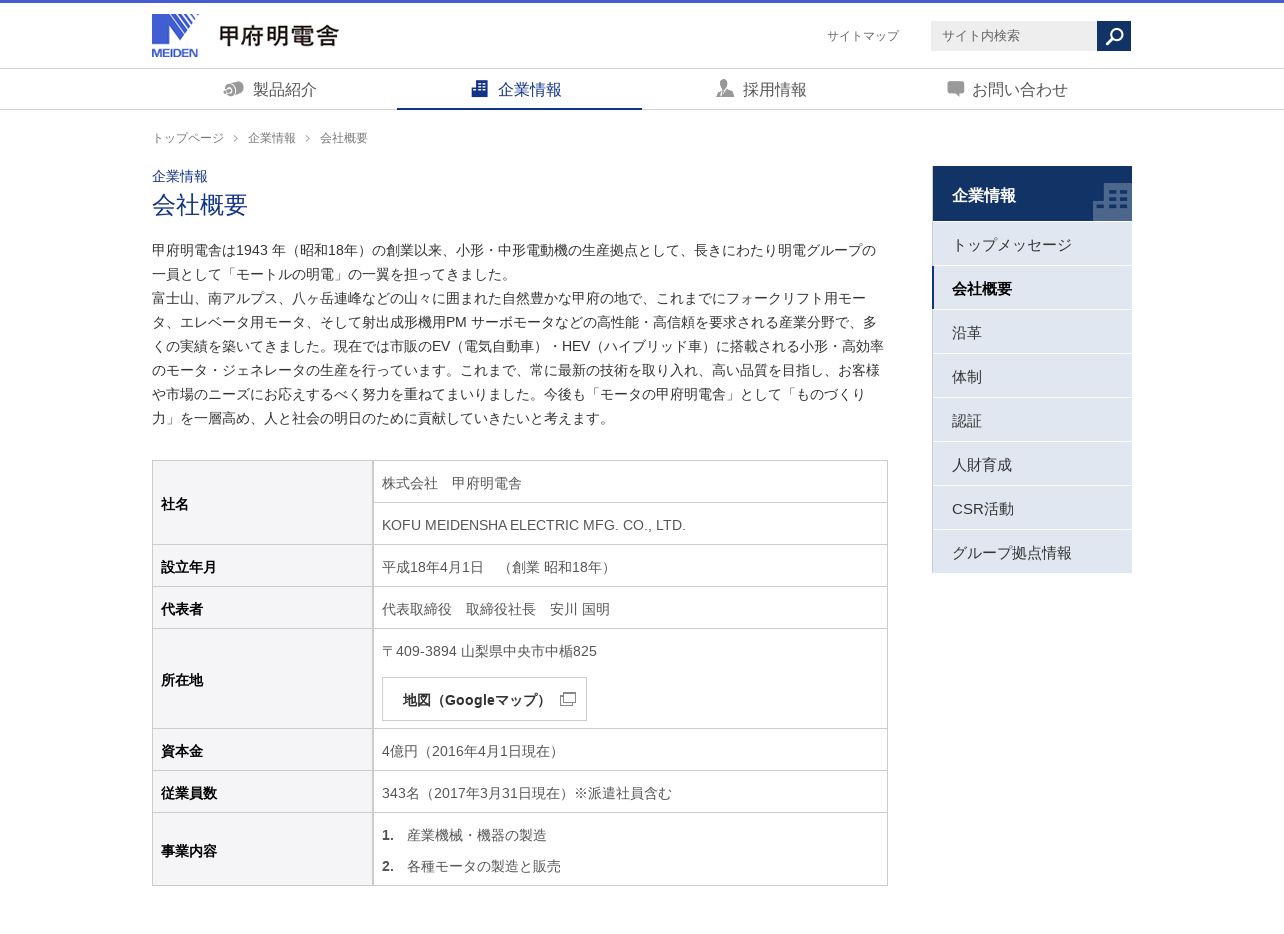Screen dimensions: 1284x934
Task: Go to トップページ via breadcrumb
Action: (x=188, y=138)
